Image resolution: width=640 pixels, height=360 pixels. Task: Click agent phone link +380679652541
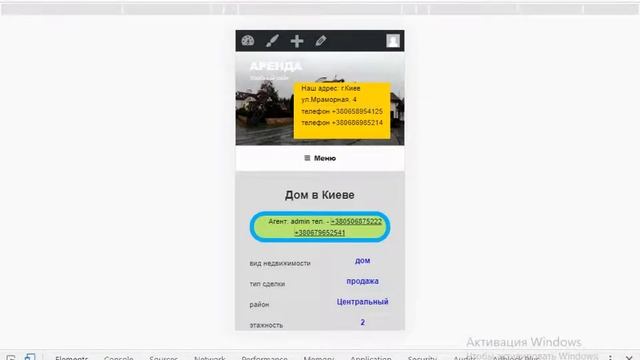click(x=320, y=233)
